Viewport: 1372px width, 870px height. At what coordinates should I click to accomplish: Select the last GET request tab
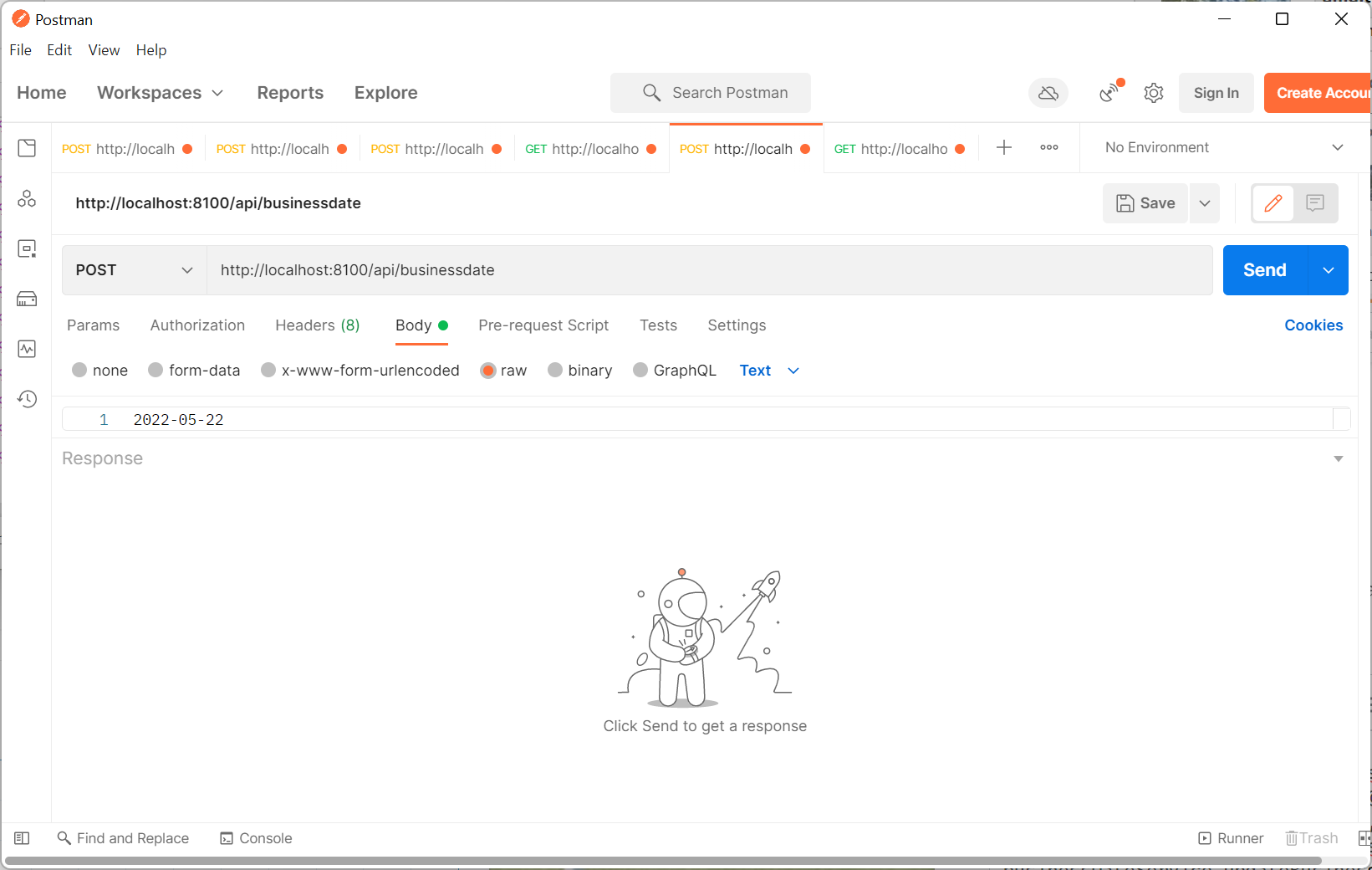[x=900, y=149]
